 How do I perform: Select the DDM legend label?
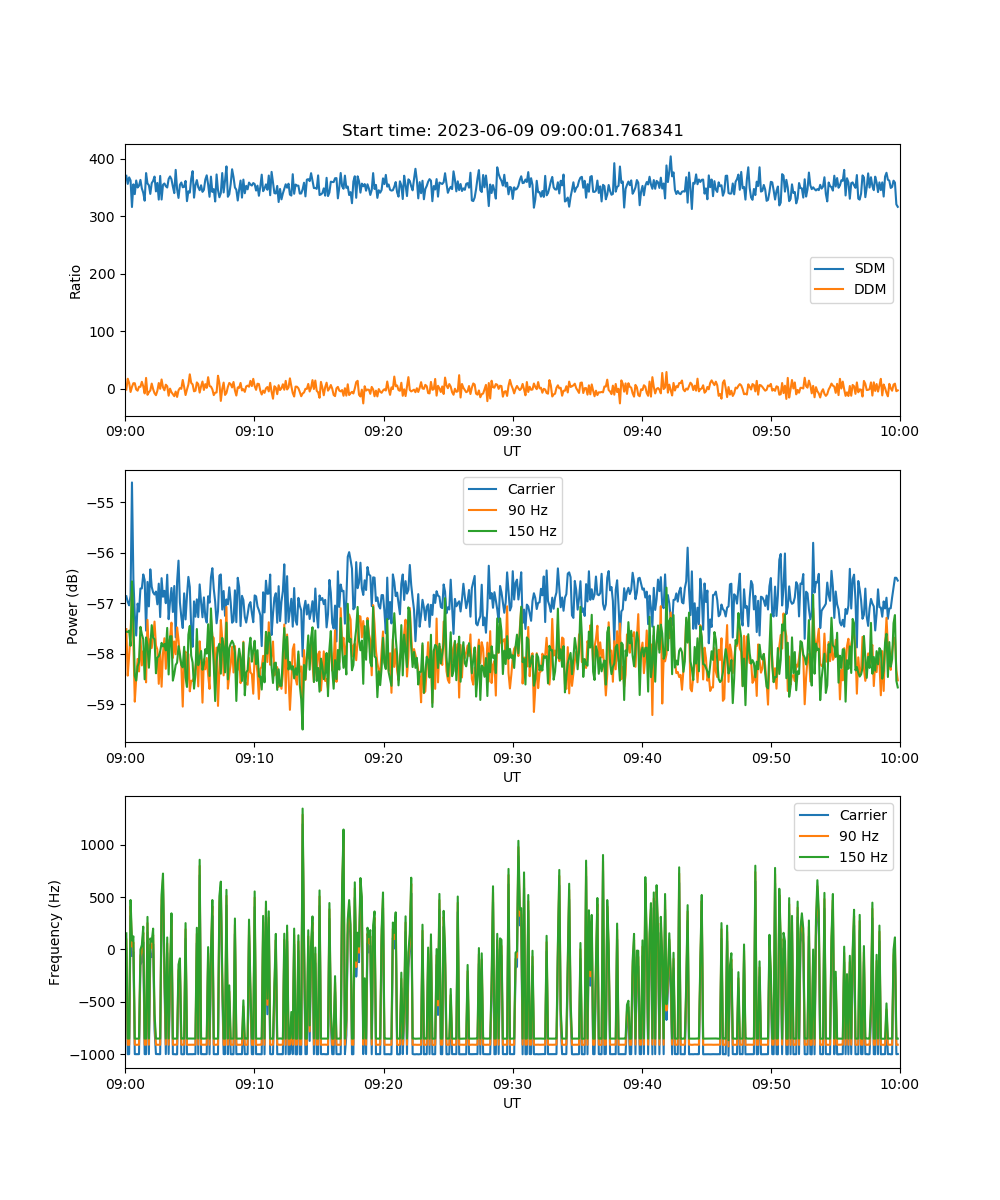click(x=869, y=290)
